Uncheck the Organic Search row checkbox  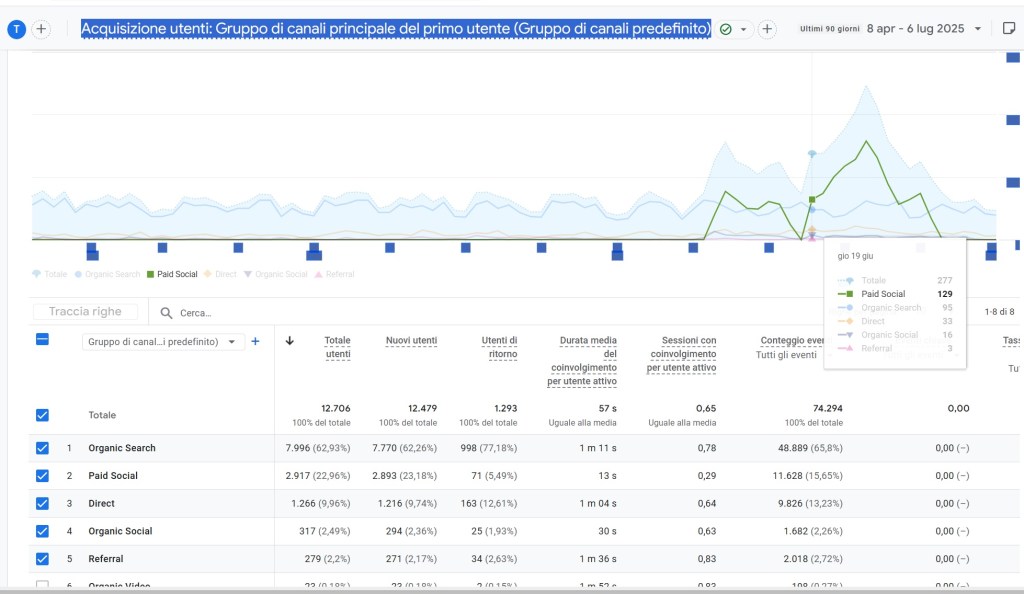pos(42,448)
